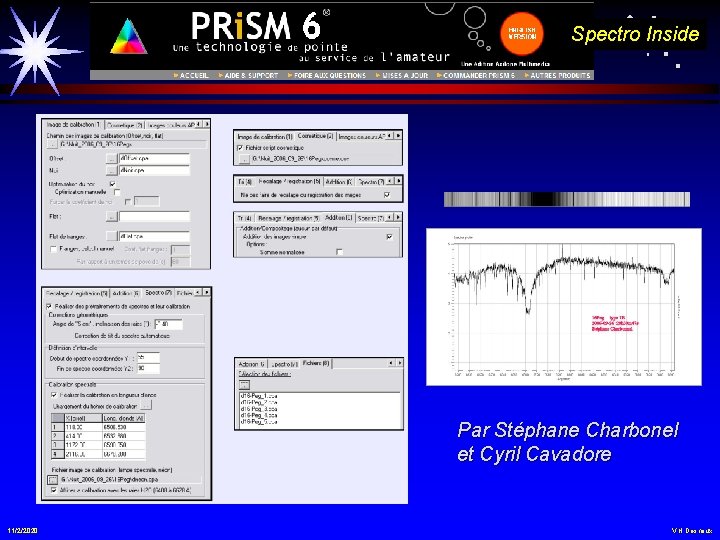
Task: Select the active Image de calibration tab above Offset
Action: (73, 124)
